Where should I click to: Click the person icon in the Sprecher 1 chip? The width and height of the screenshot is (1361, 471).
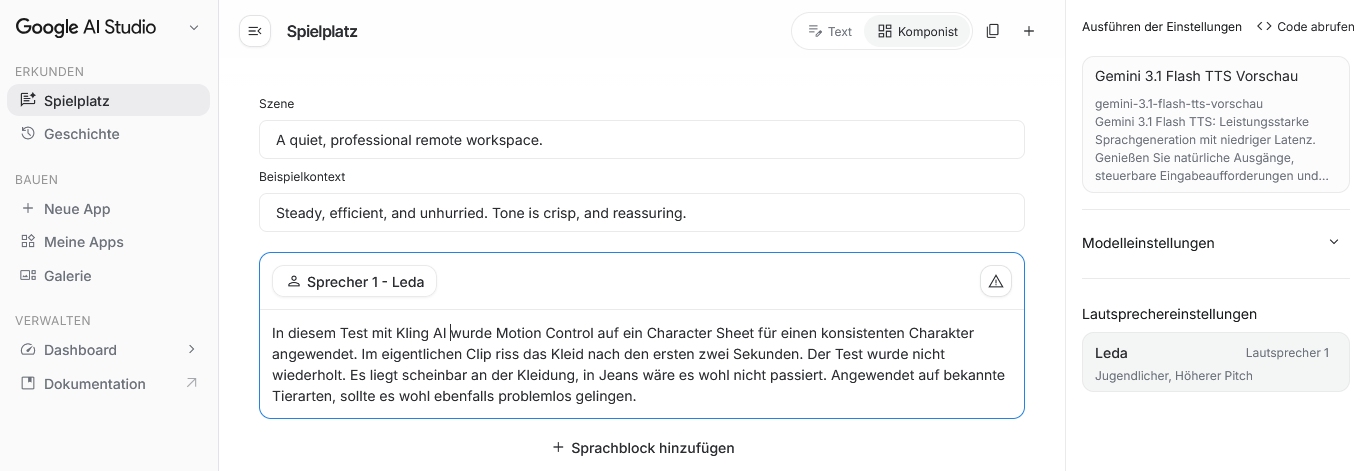[x=294, y=282]
